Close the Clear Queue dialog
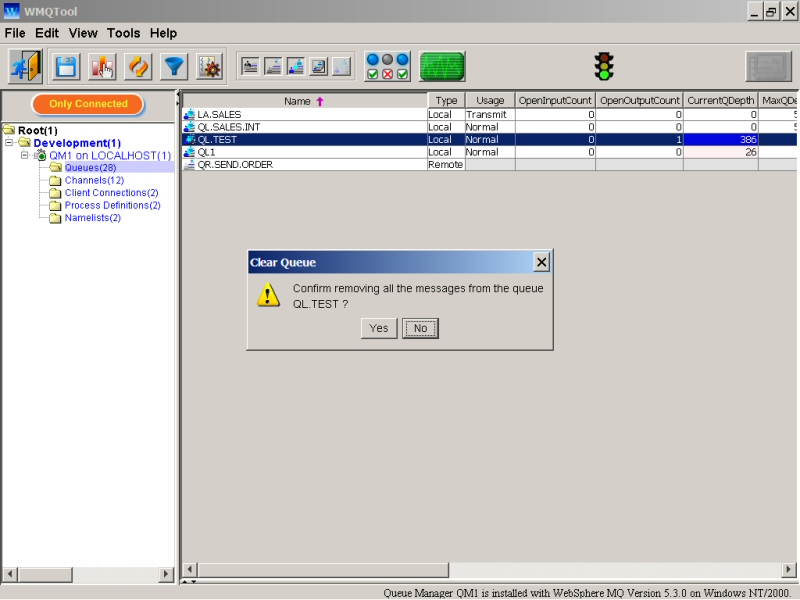 click(x=541, y=262)
